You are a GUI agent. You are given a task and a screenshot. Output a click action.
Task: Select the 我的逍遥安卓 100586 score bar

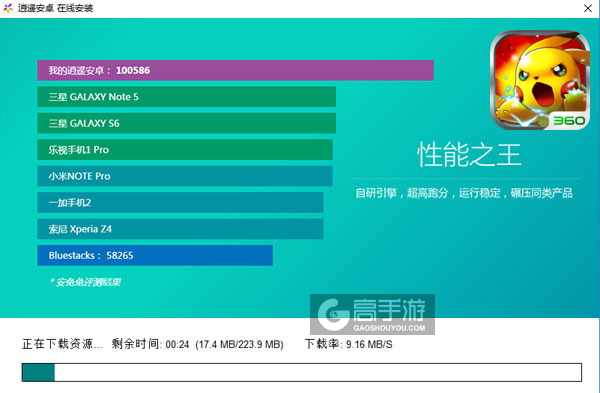click(235, 70)
